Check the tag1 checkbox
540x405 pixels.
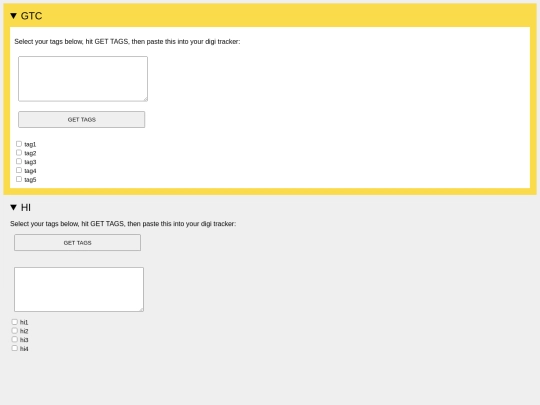click(19, 144)
